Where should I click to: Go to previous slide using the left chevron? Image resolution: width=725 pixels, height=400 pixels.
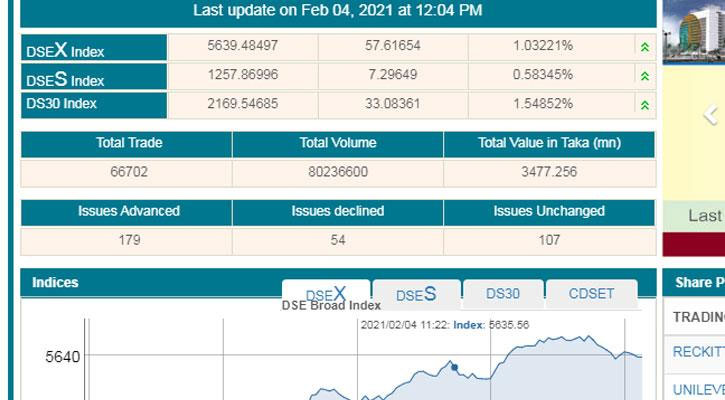tap(710, 114)
